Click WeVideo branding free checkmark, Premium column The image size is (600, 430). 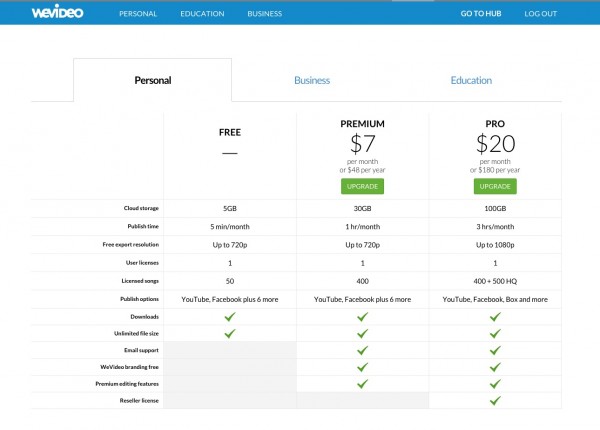[362, 367]
